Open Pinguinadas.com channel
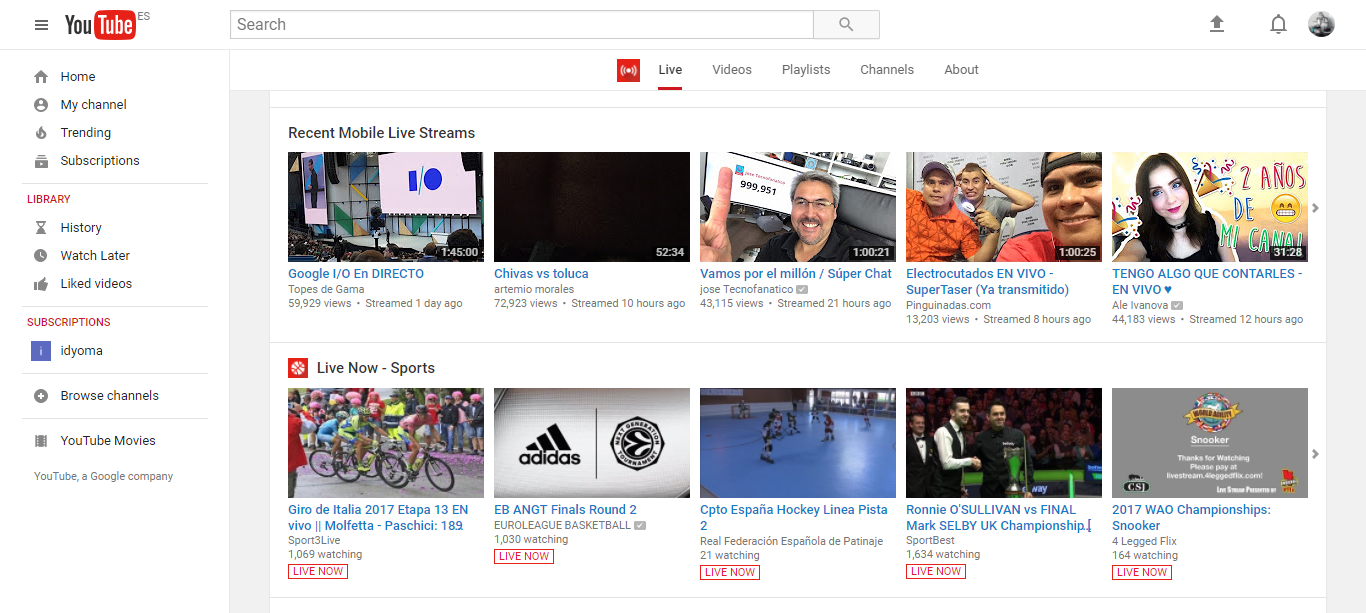Image resolution: width=1366 pixels, height=613 pixels. [x=948, y=306]
